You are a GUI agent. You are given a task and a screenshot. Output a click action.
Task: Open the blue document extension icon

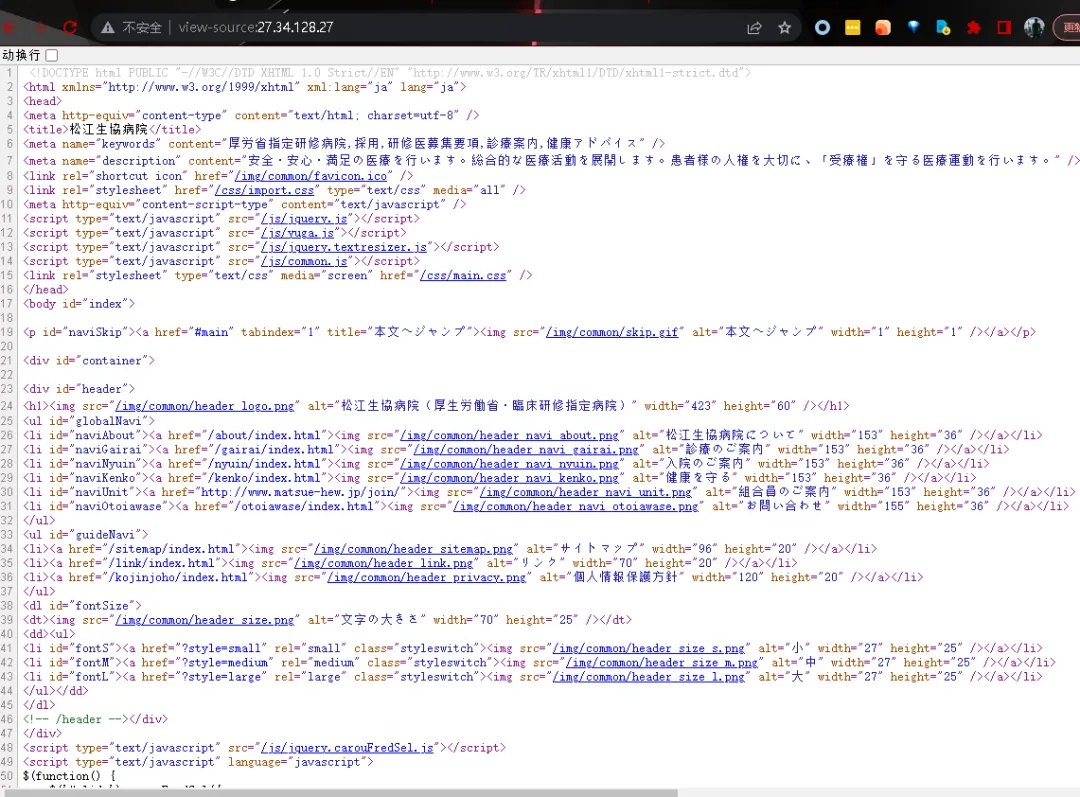pyautogui.click(x=943, y=28)
